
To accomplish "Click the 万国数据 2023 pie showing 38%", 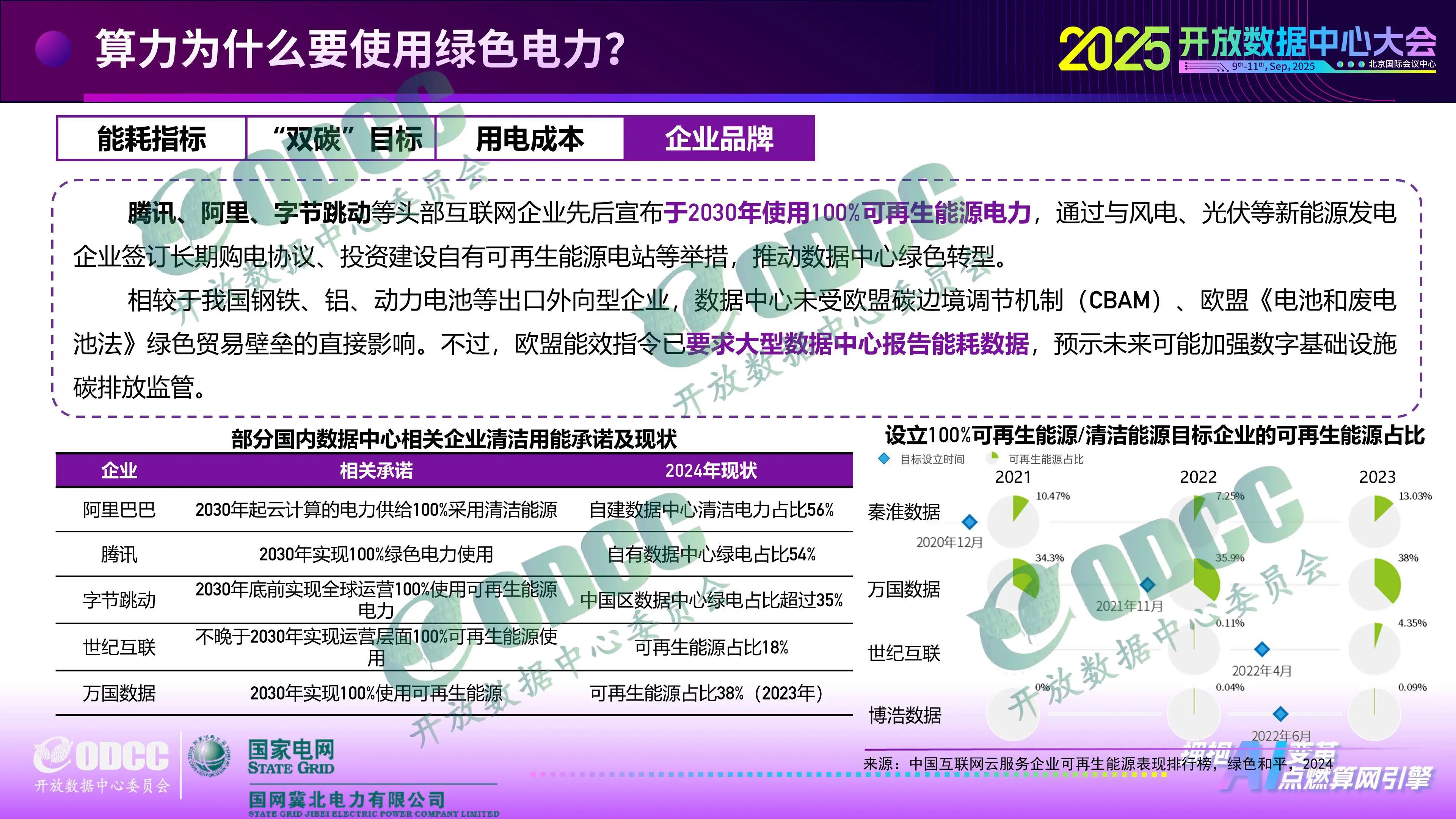I will [1374, 584].
